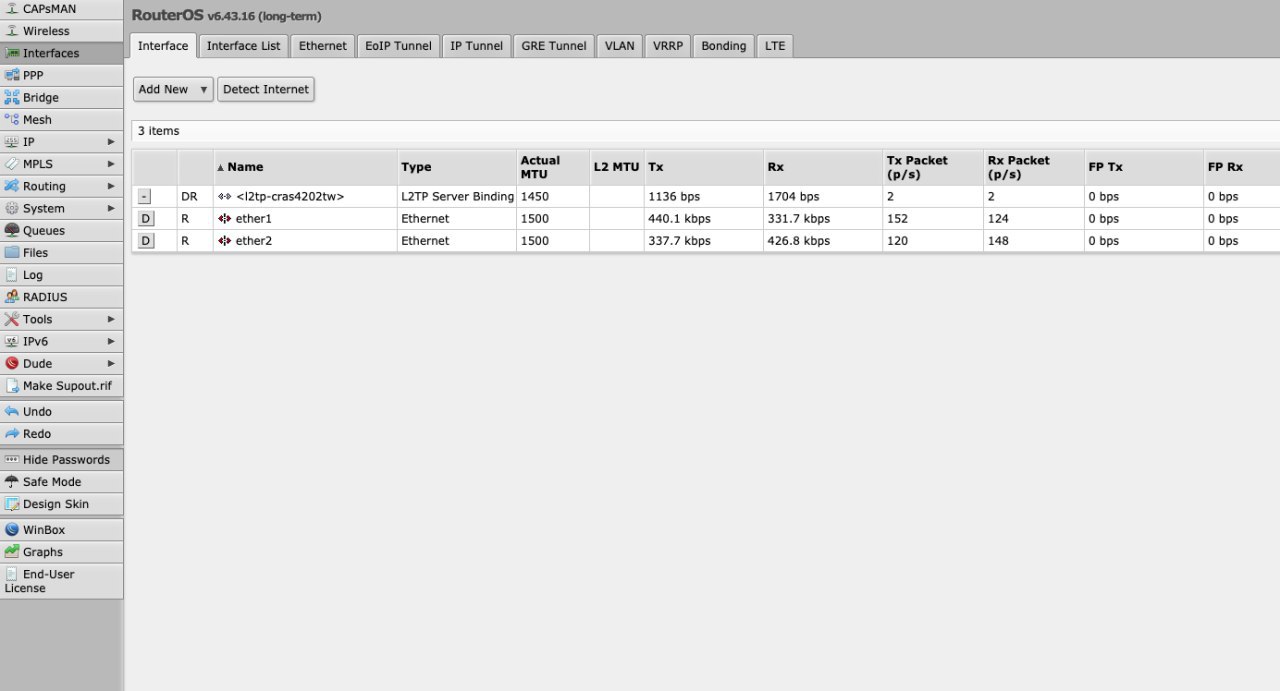1280x691 pixels.
Task: Click the System gear icon
Action: coord(12,208)
